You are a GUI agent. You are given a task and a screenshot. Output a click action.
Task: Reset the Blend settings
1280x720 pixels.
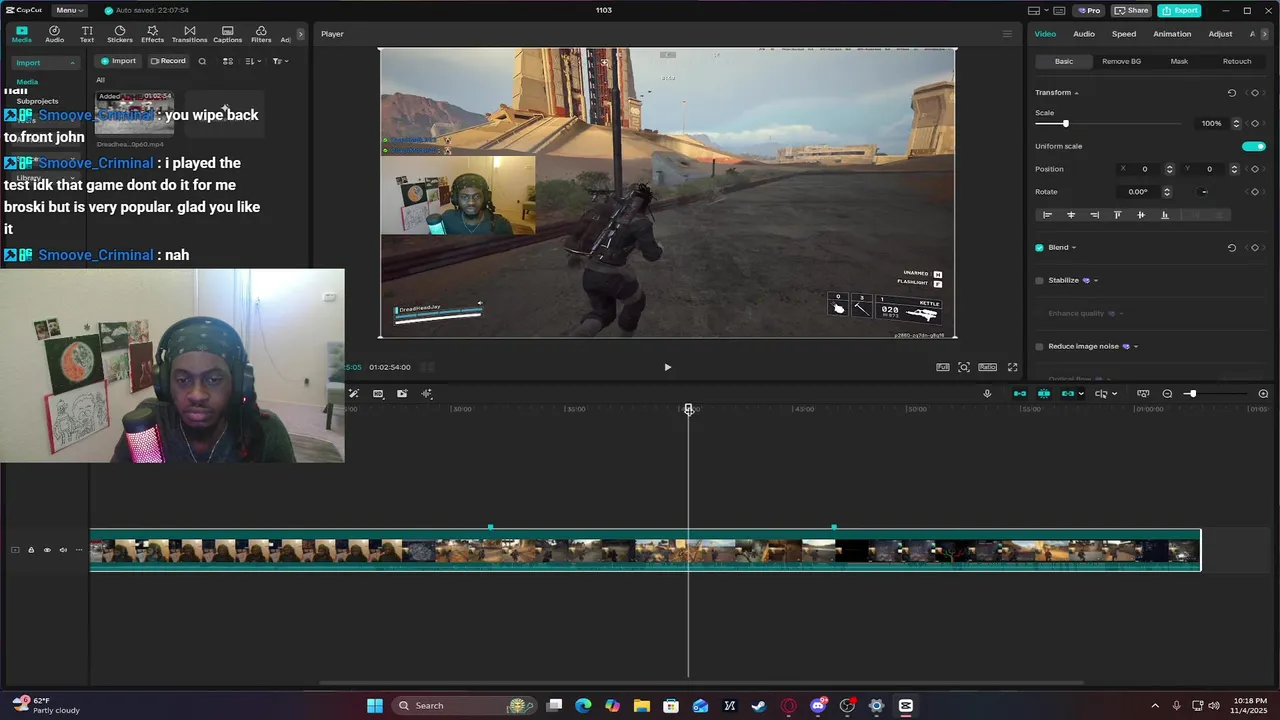click(x=1232, y=248)
